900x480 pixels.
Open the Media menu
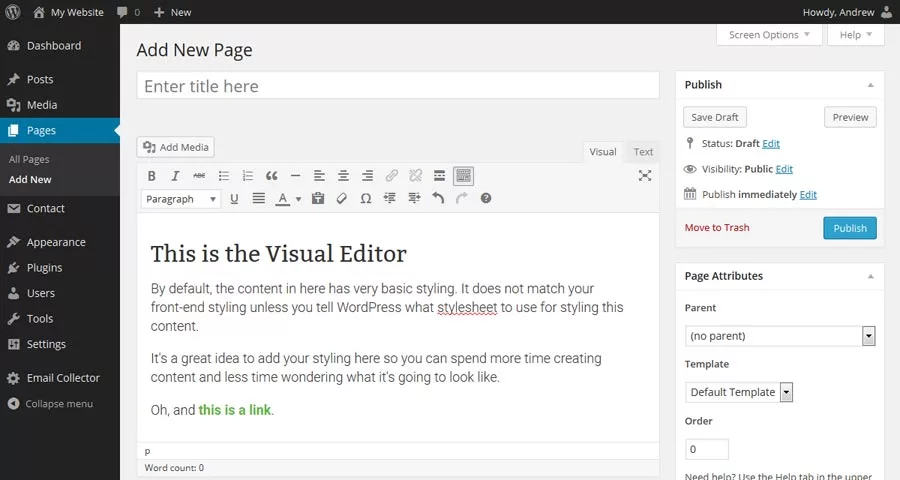[x=60, y=105]
